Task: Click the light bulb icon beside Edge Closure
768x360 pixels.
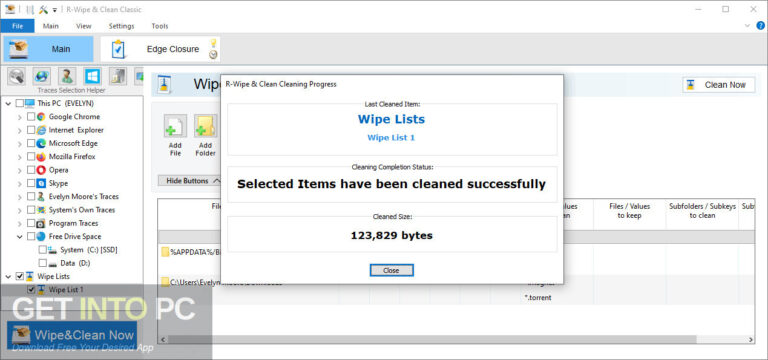Action: tap(213, 43)
